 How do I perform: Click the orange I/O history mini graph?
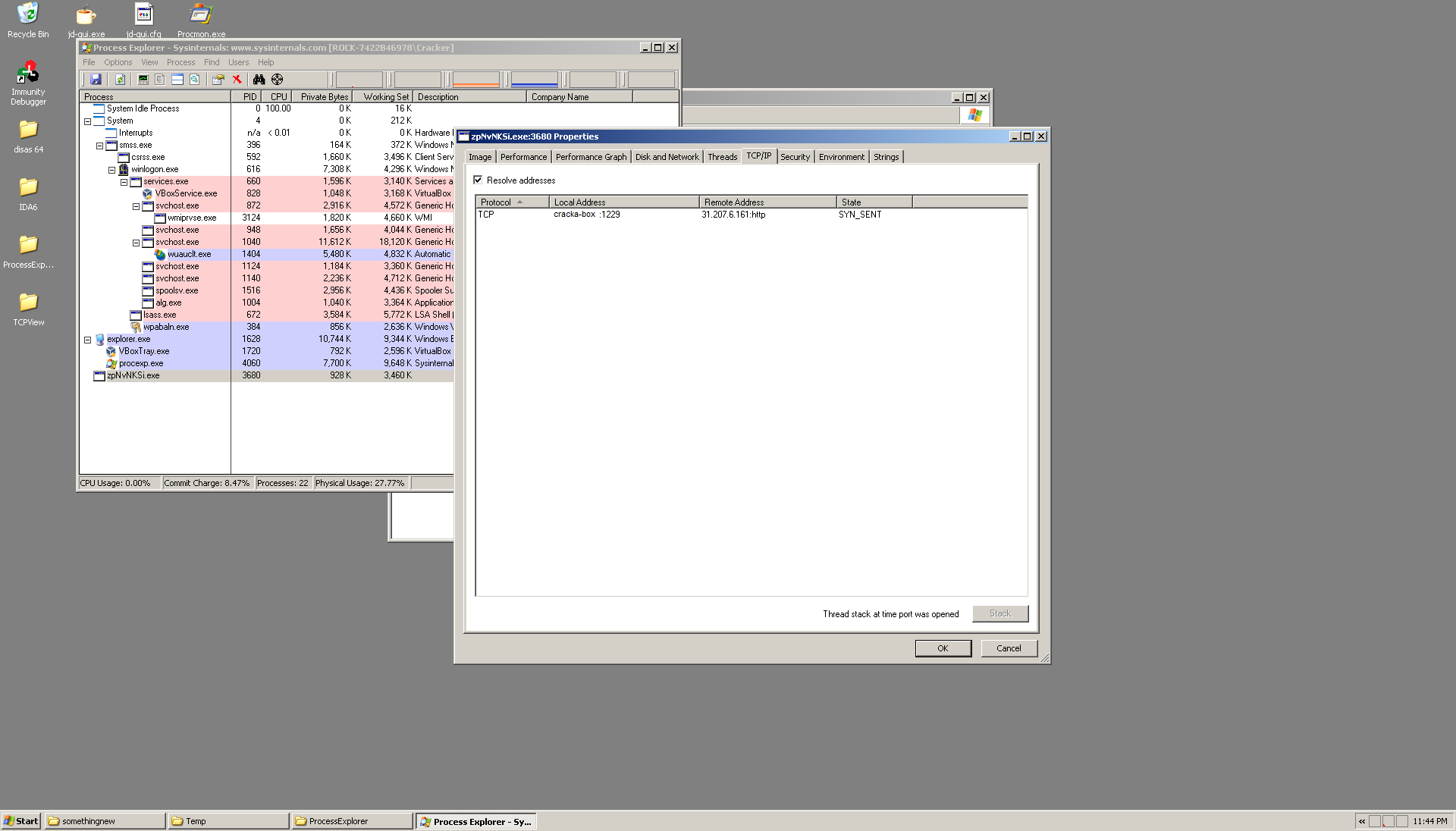click(x=476, y=80)
